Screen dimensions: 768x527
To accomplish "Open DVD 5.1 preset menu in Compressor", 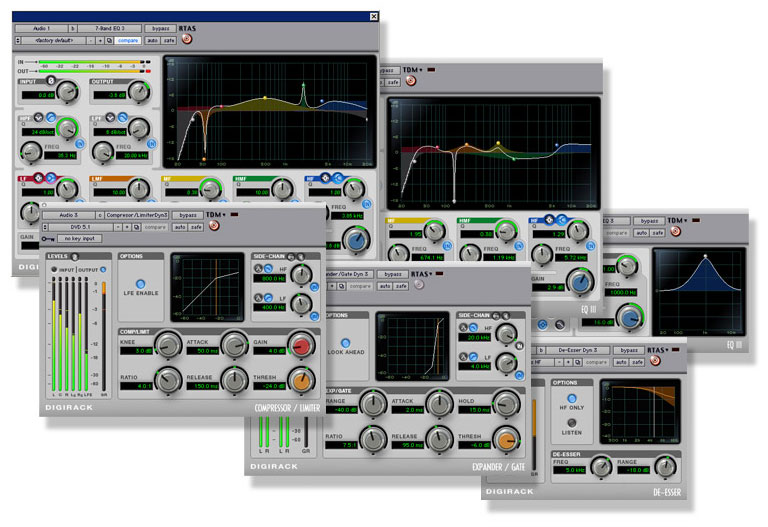I will click(80, 227).
